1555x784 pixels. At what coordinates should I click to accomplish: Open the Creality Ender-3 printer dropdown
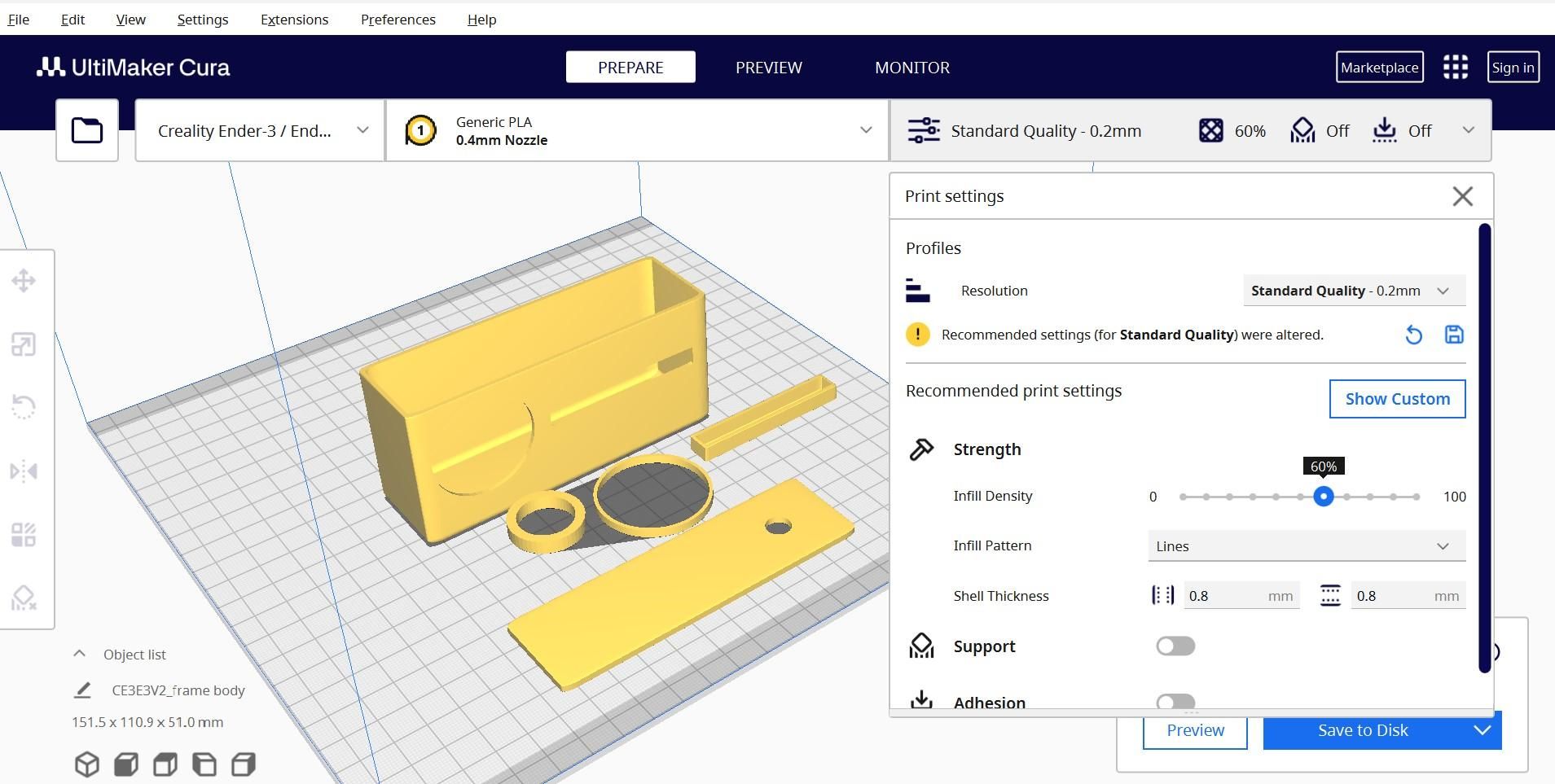coord(260,130)
